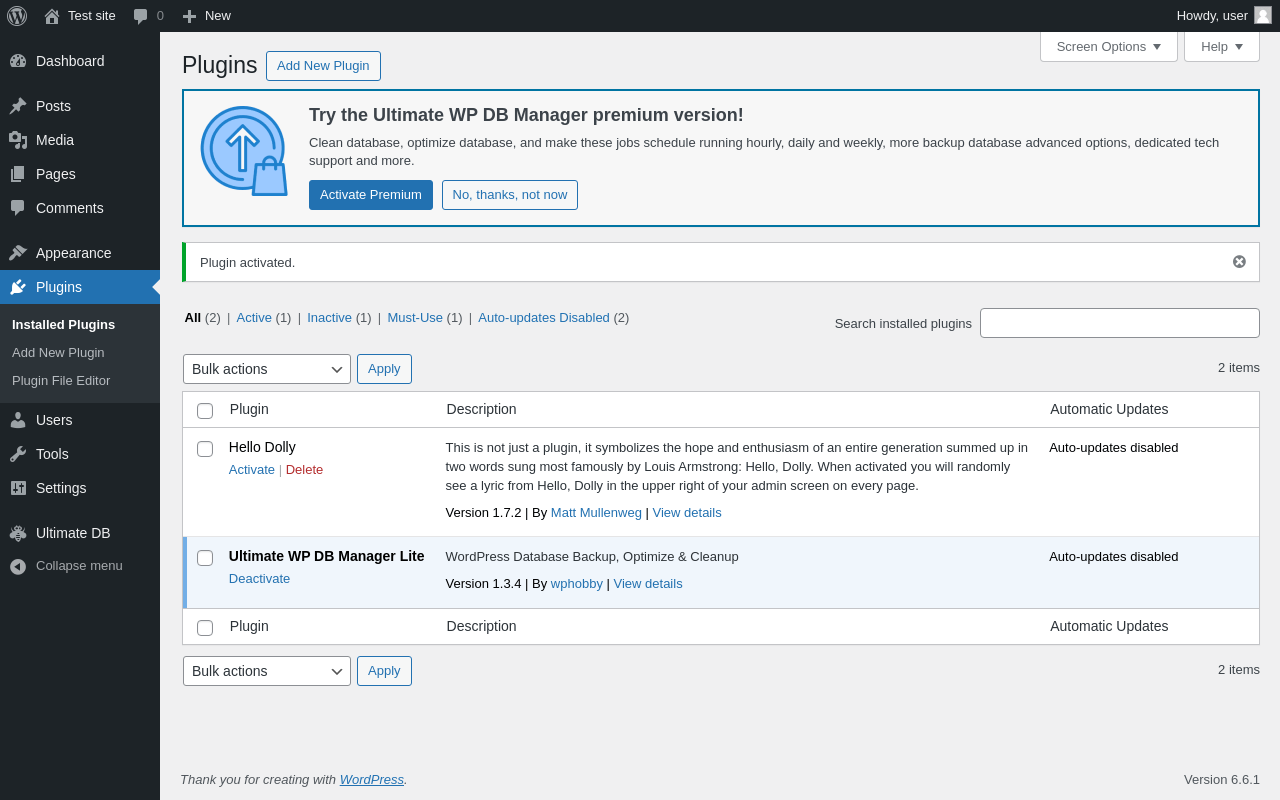This screenshot has height=800, width=1280.
Task: Open Installed Plugins submenu item
Action: click(63, 325)
